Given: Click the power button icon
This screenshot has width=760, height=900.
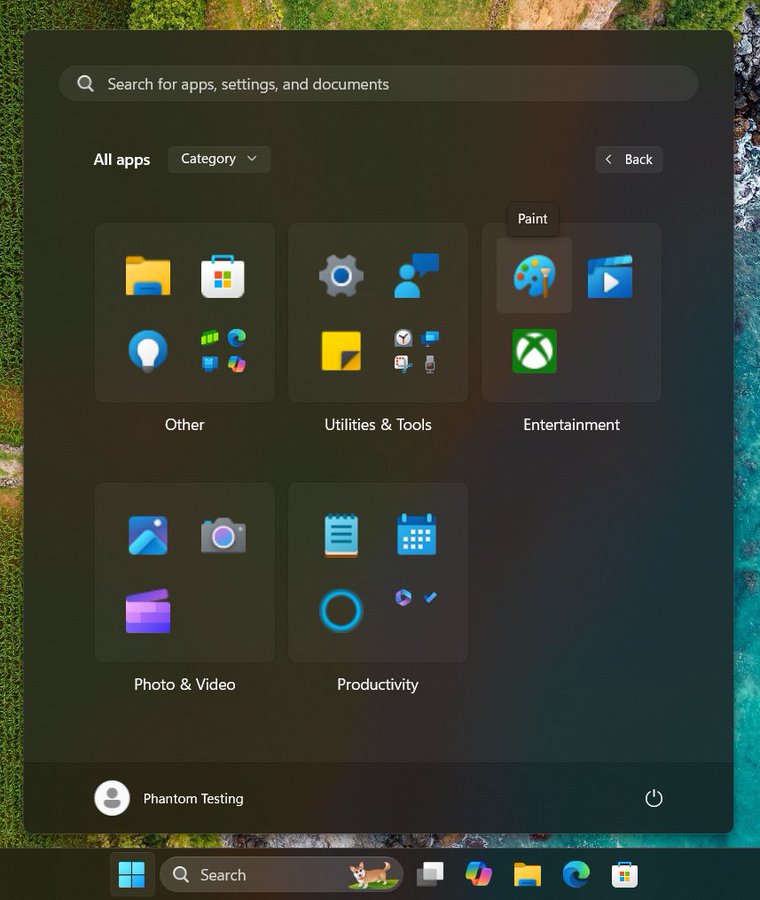Looking at the screenshot, I should (x=654, y=798).
